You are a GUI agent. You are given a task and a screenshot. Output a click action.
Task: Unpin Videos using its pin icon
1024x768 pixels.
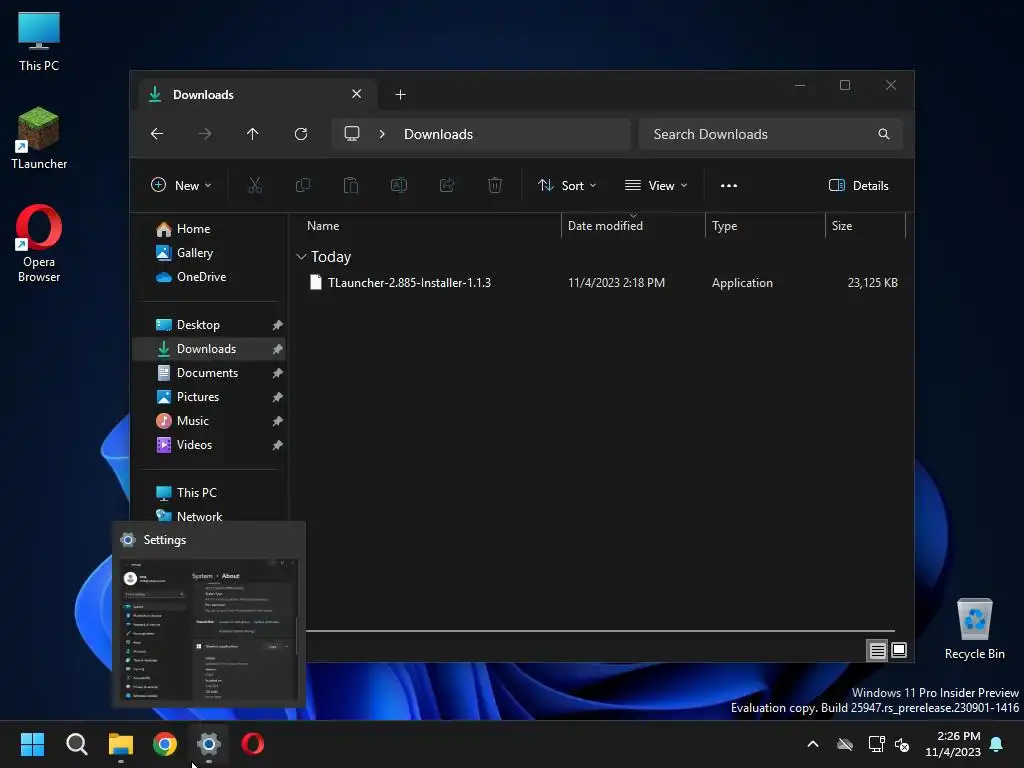coord(278,445)
